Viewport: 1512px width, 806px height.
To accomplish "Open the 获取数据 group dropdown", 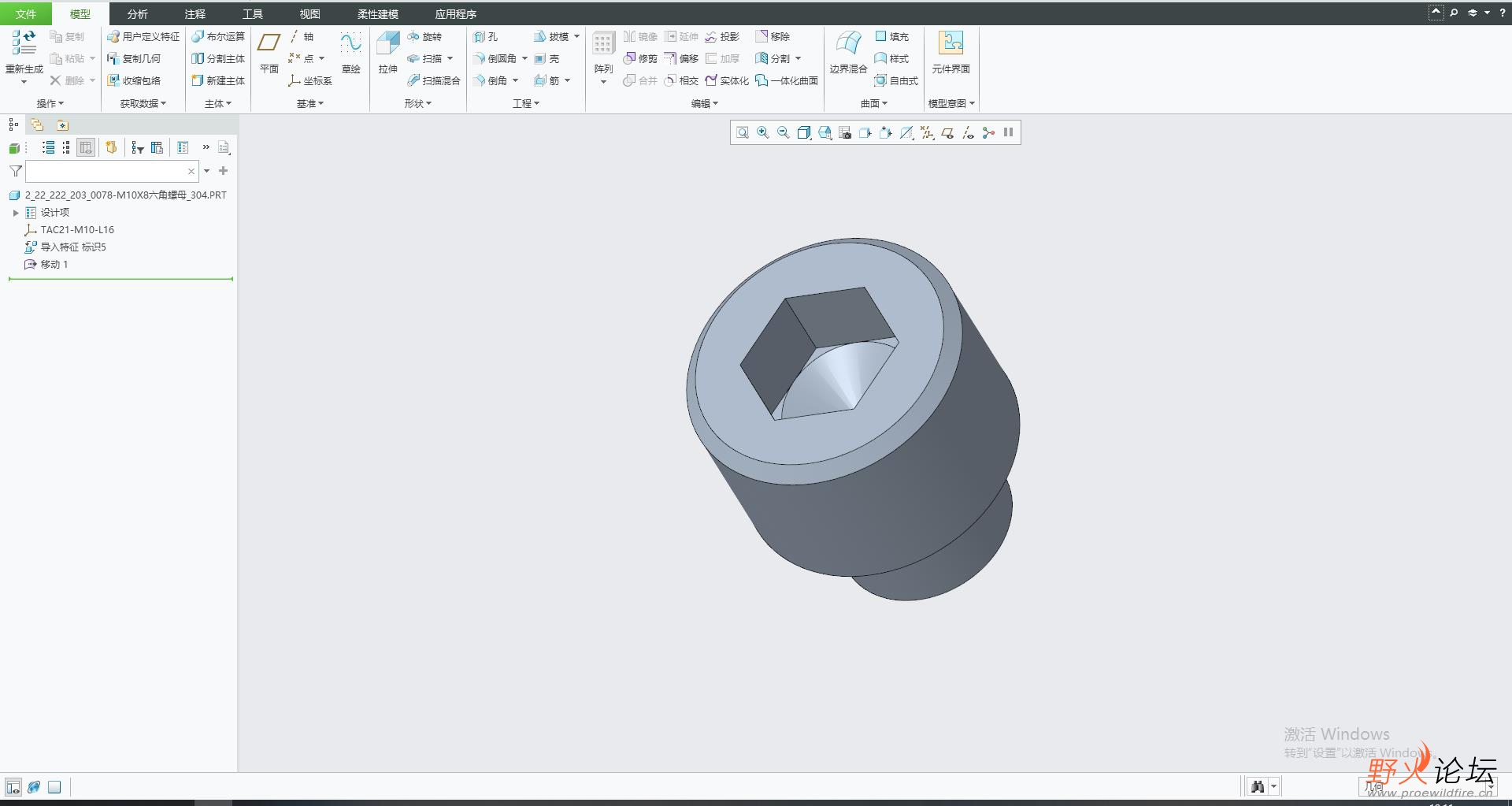I will point(143,103).
